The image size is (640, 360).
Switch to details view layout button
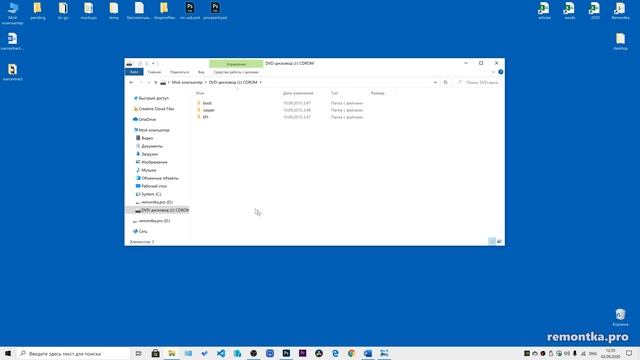point(492,241)
